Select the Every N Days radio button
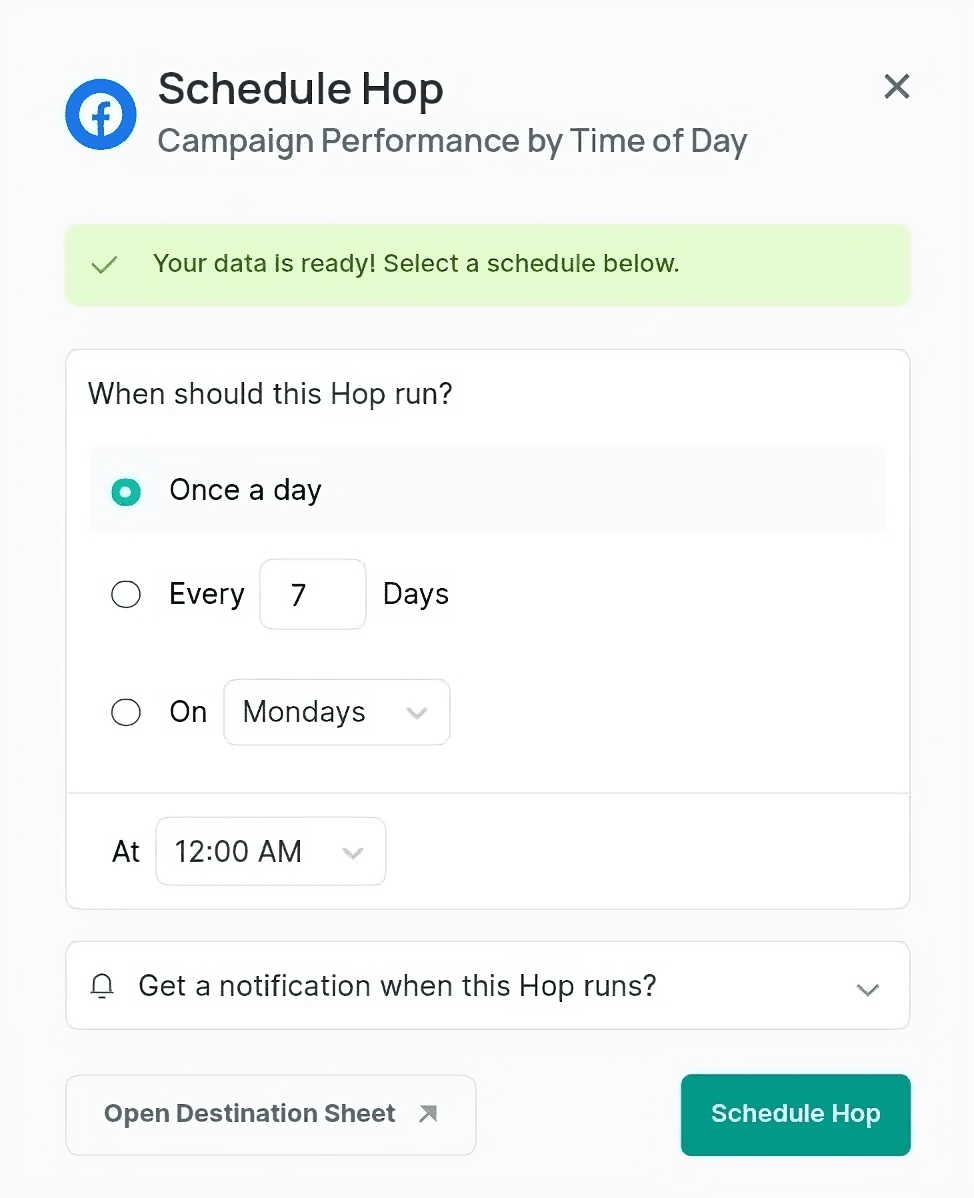Image resolution: width=974 pixels, height=1198 pixels. click(x=126, y=594)
